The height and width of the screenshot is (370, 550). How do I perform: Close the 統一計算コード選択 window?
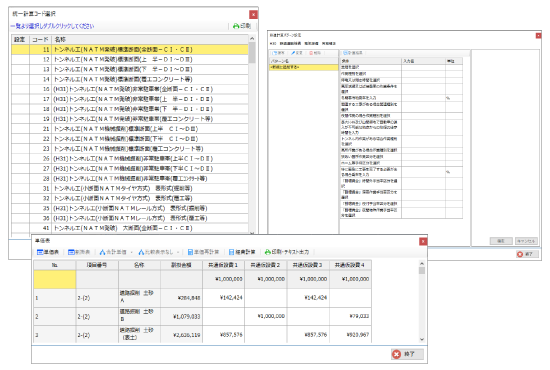(253, 14)
